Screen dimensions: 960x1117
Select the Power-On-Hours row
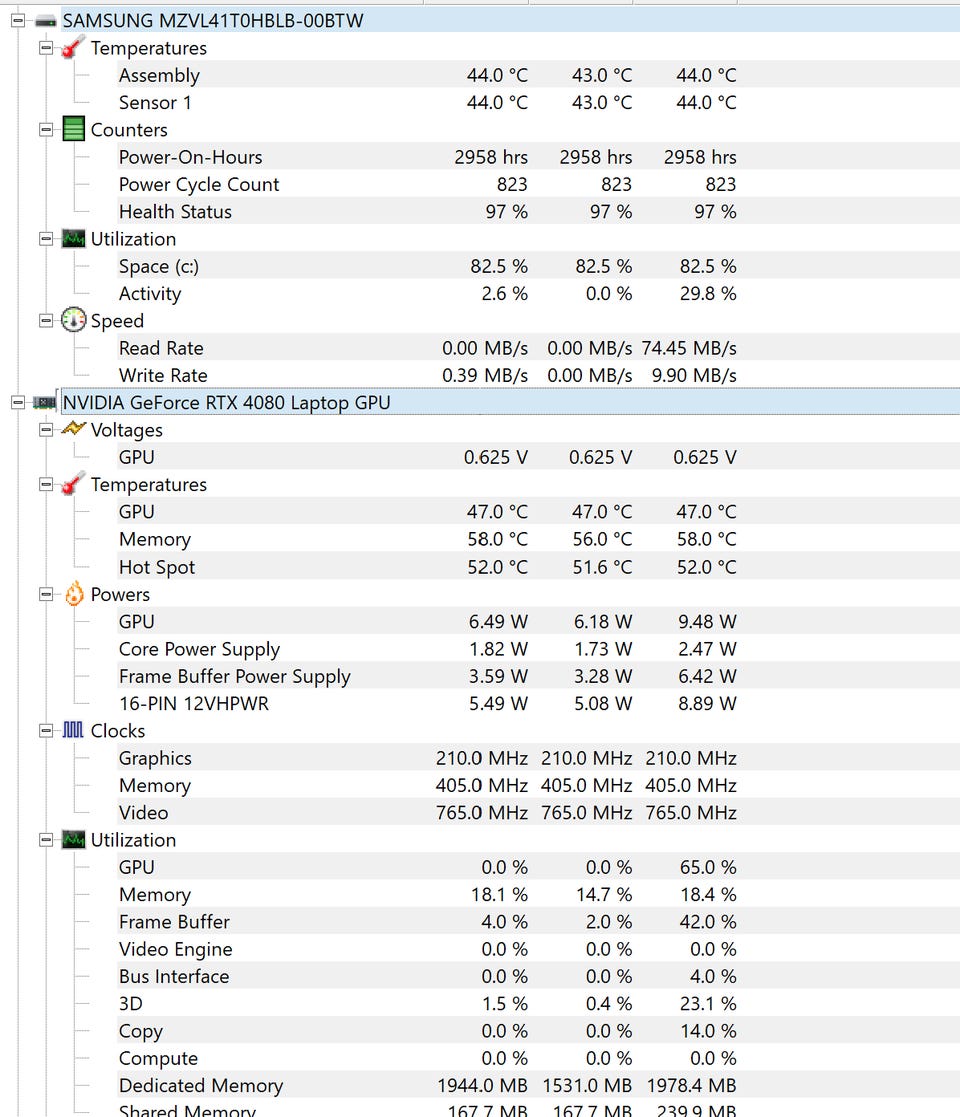coord(190,157)
